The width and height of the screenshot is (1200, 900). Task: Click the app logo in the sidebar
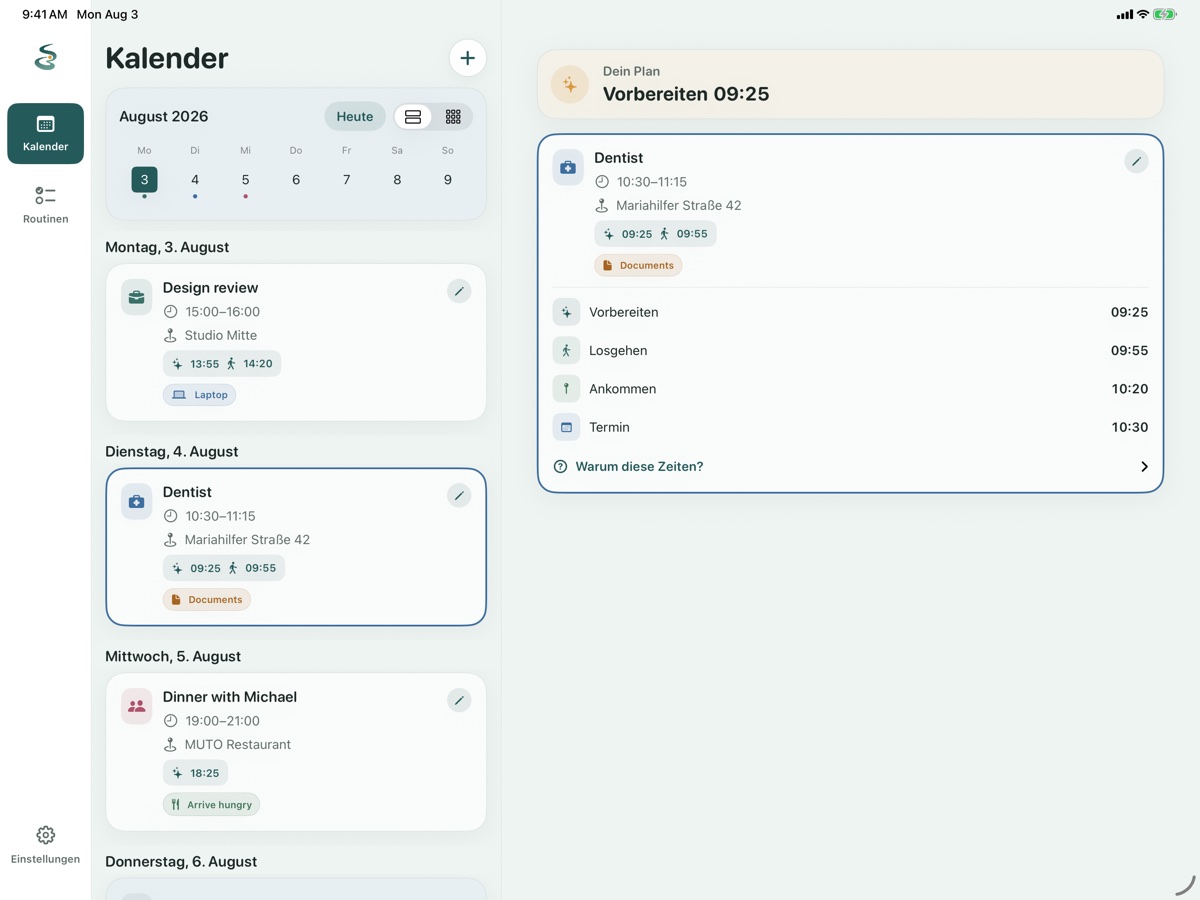click(45, 58)
